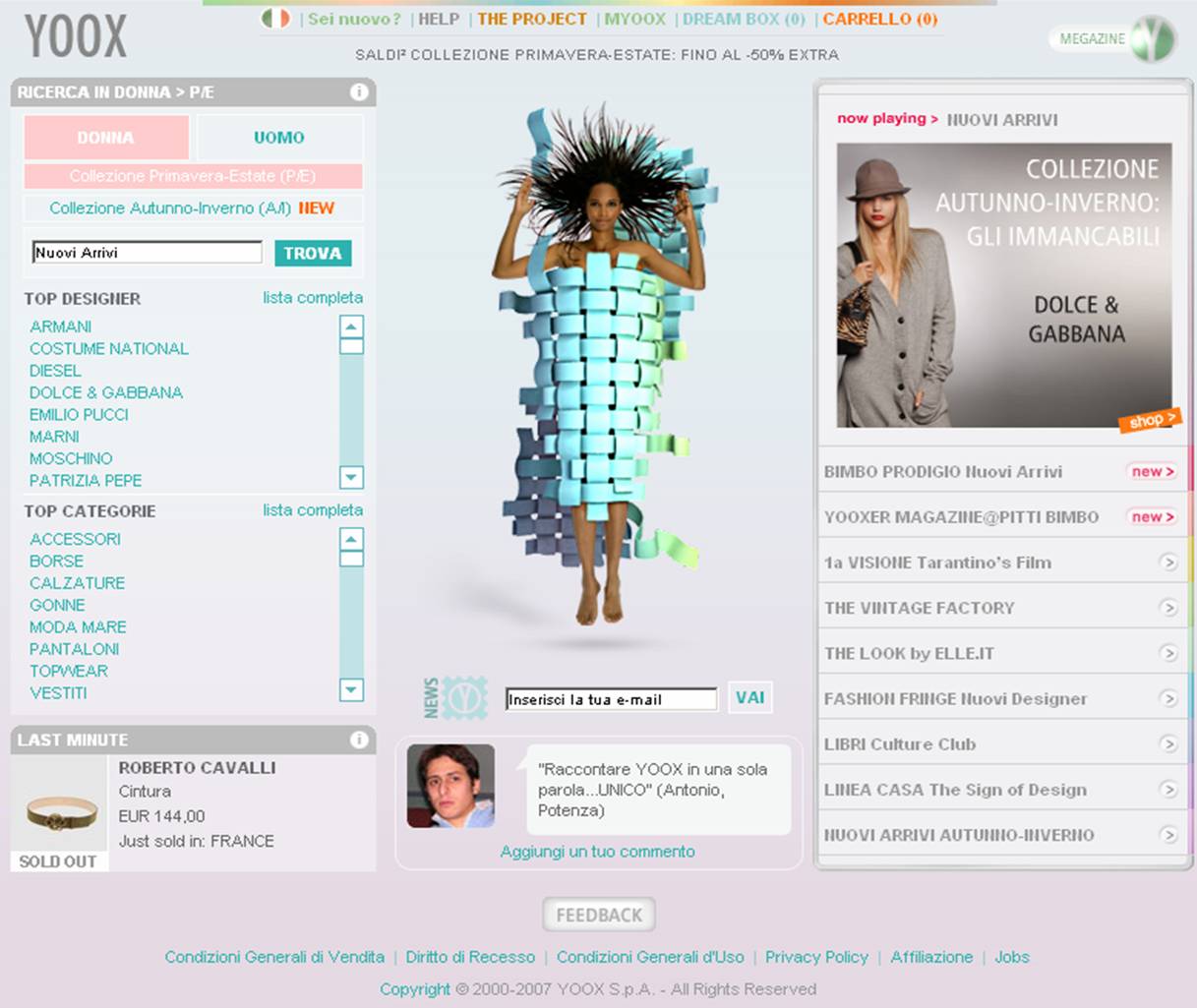Click arrow icon next to LINEA CASA
Image resolution: width=1197 pixels, height=1008 pixels.
coord(1168,789)
